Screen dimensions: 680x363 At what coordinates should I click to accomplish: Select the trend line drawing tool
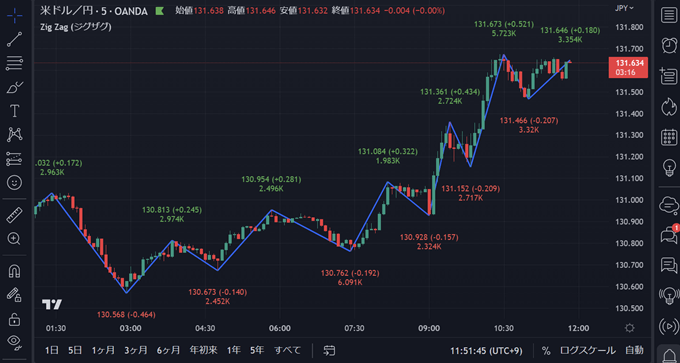click(14, 39)
